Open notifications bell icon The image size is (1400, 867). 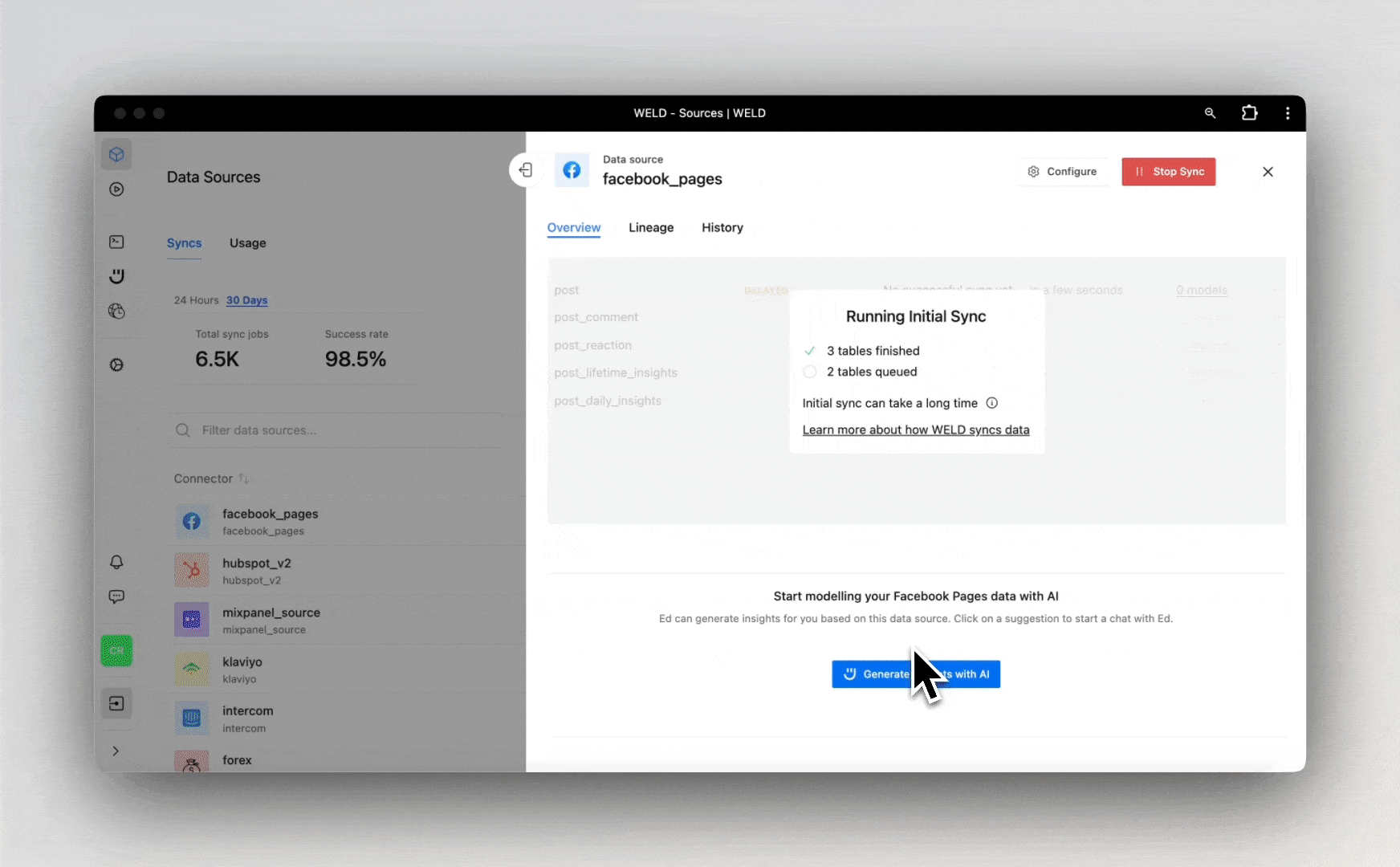click(116, 562)
